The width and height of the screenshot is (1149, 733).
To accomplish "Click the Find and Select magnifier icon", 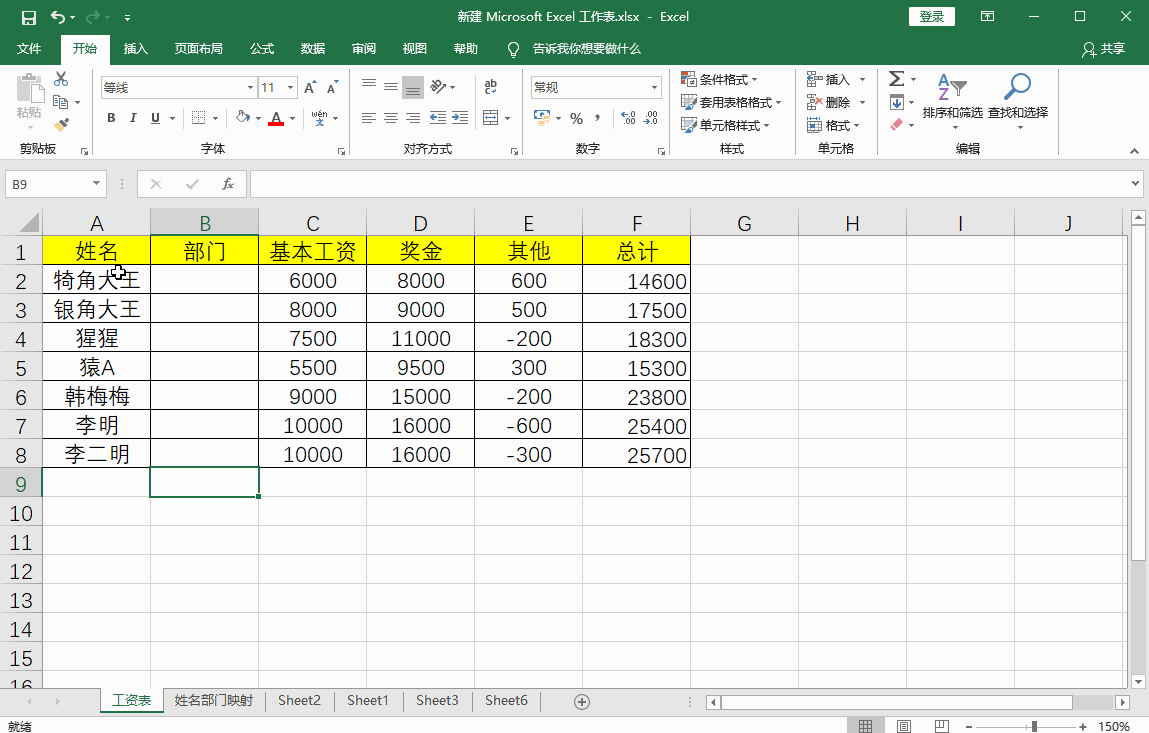I will [x=1017, y=88].
